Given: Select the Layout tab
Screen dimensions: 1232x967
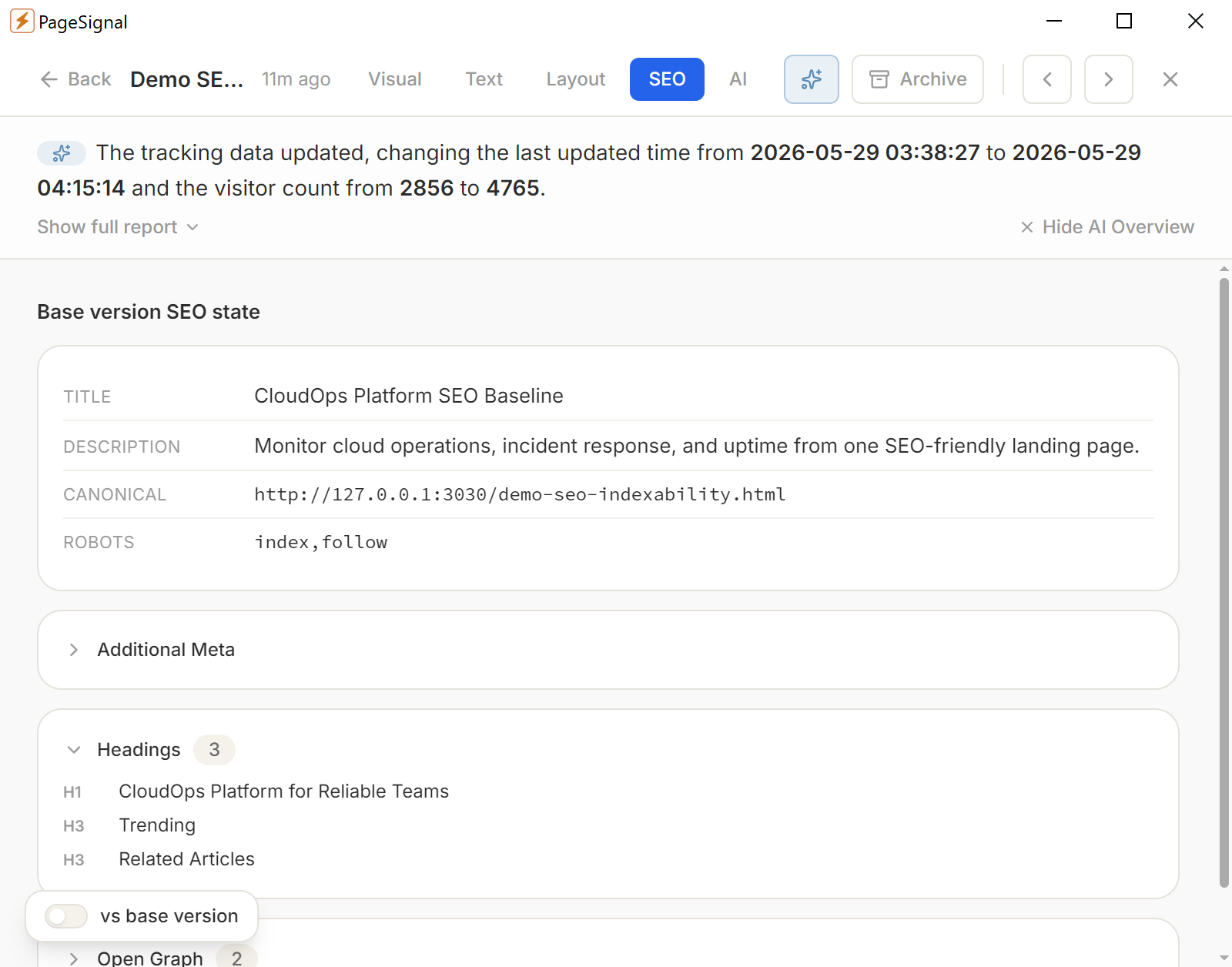Looking at the screenshot, I should 576,79.
